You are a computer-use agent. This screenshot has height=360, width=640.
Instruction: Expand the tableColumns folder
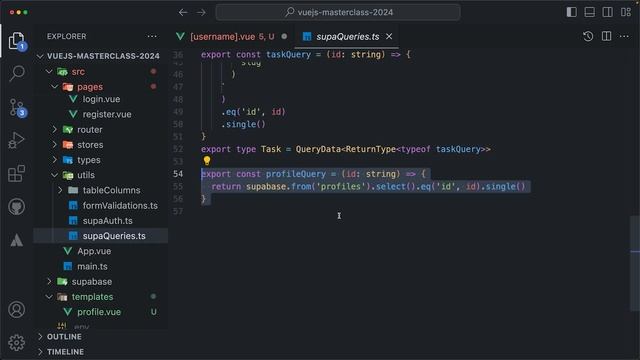pos(60,190)
